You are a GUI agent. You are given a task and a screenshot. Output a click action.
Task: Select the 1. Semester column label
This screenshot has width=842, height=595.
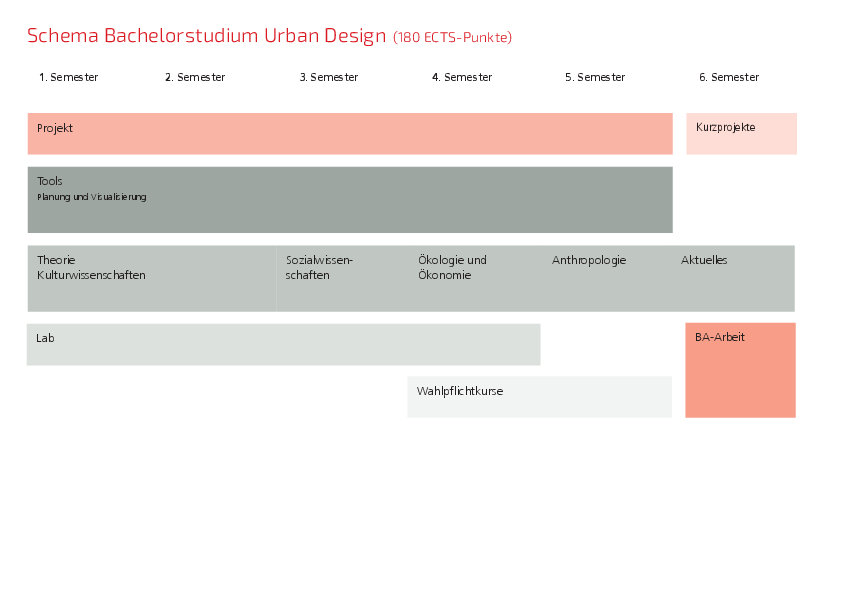68,77
